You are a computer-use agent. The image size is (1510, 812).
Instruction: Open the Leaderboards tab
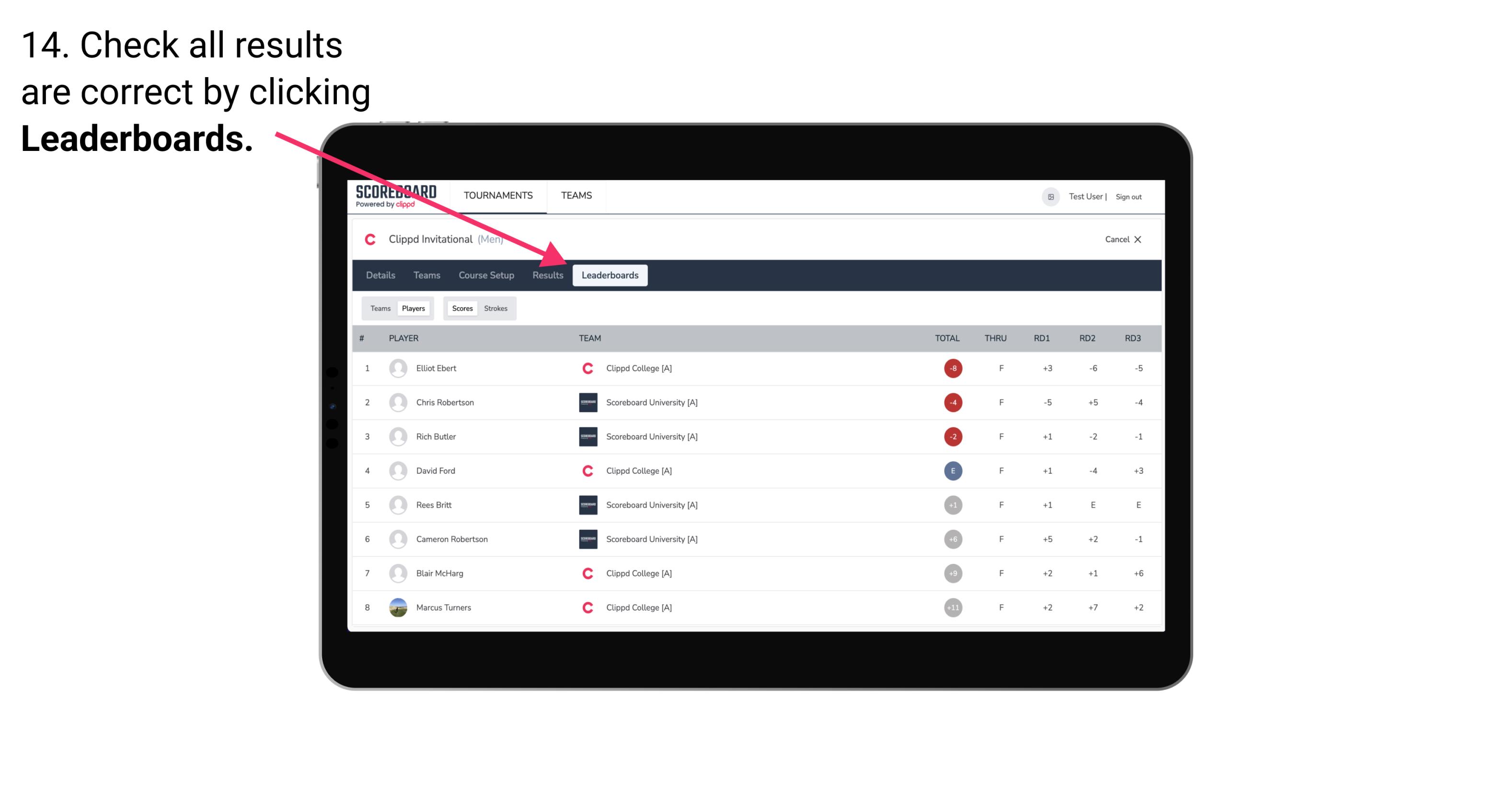610,275
